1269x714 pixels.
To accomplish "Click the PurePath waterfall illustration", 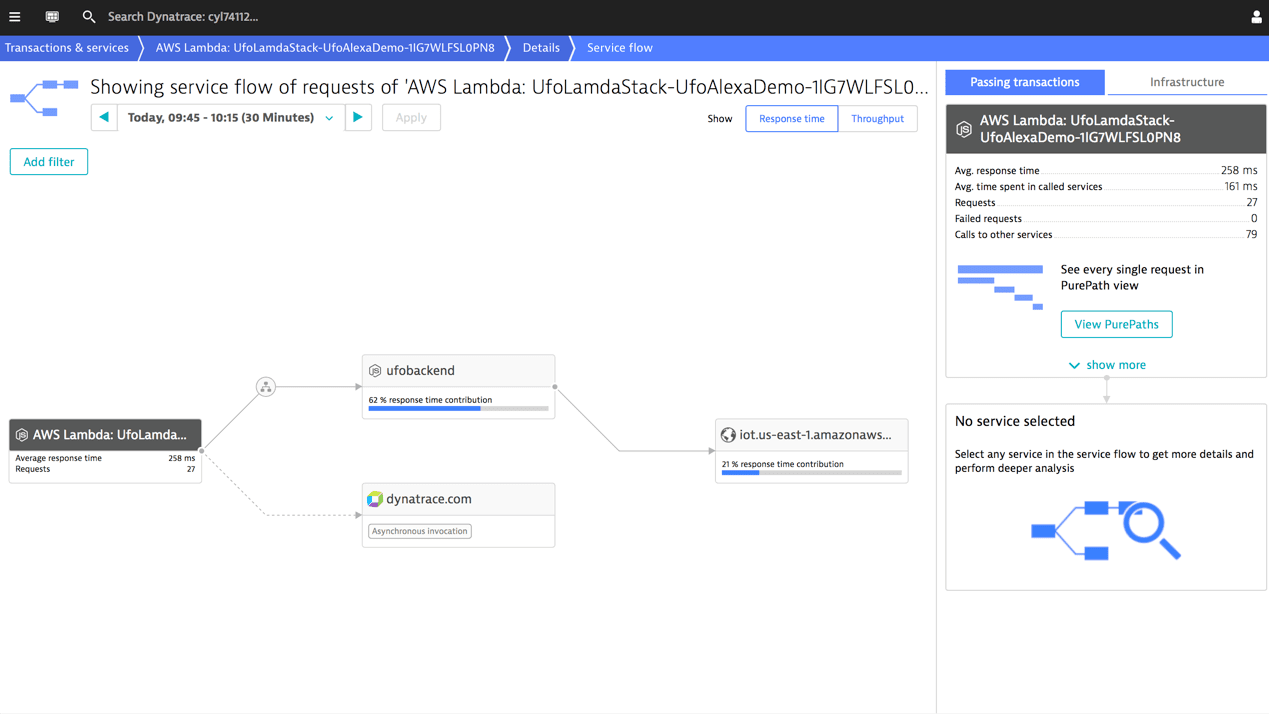I will click(x=1000, y=287).
